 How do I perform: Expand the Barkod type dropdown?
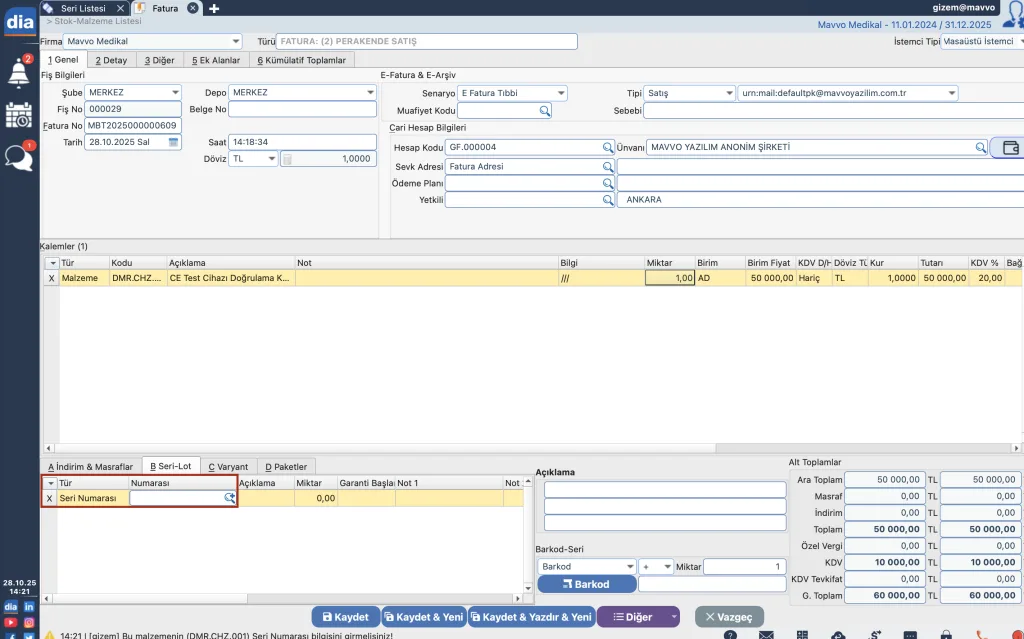point(628,567)
